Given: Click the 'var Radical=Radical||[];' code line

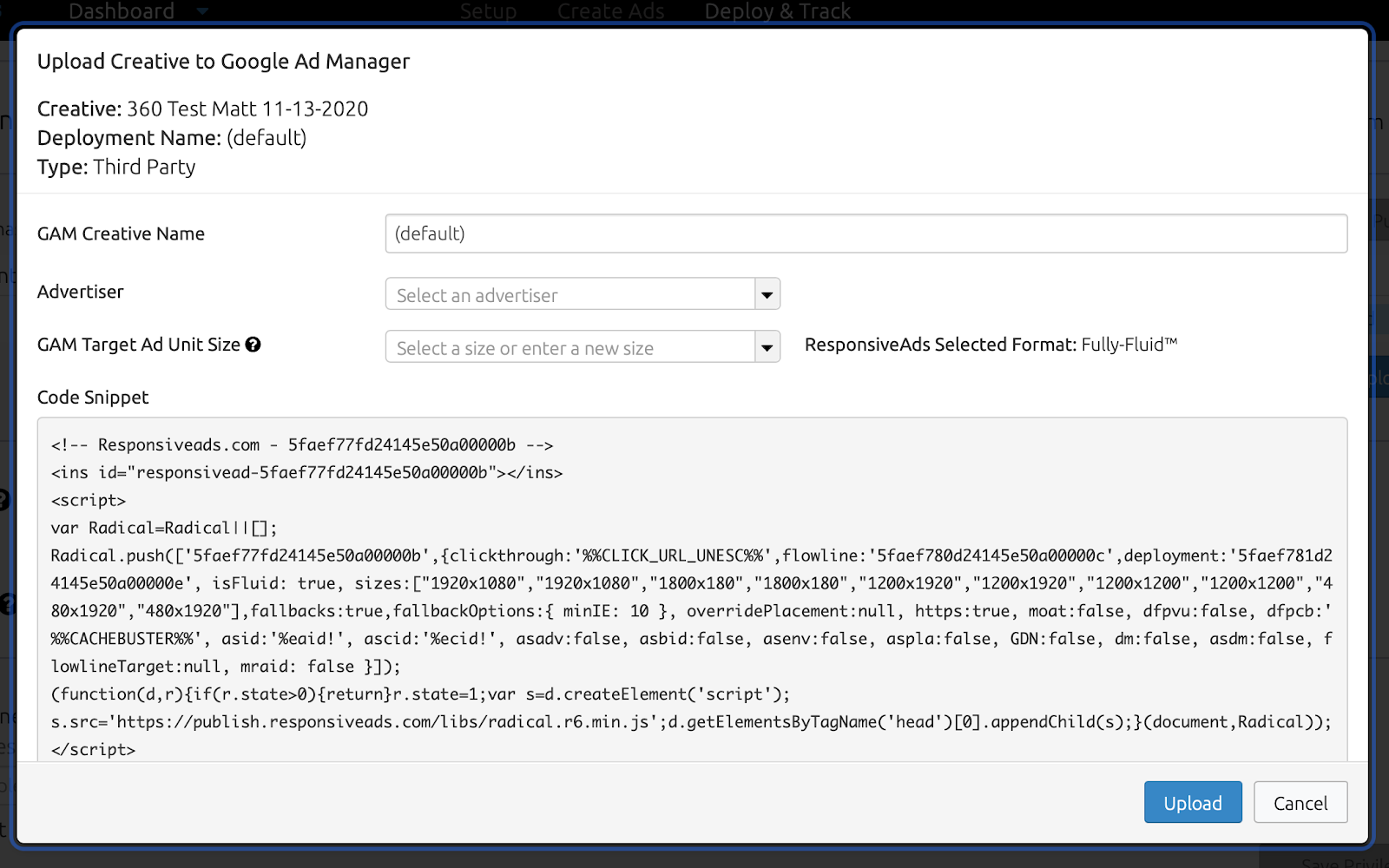Looking at the screenshot, I should pos(164,528).
